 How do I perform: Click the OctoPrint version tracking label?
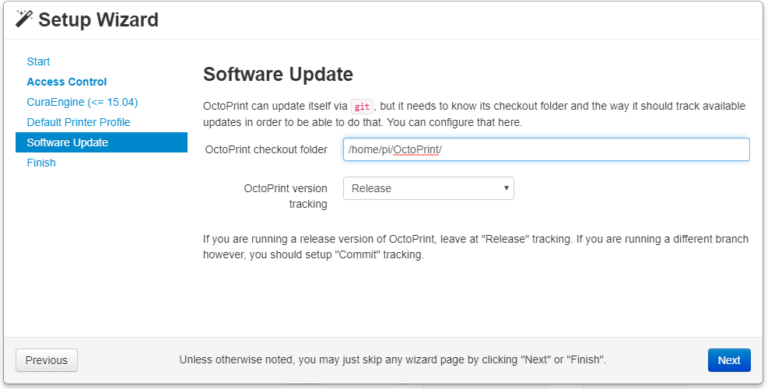point(286,196)
